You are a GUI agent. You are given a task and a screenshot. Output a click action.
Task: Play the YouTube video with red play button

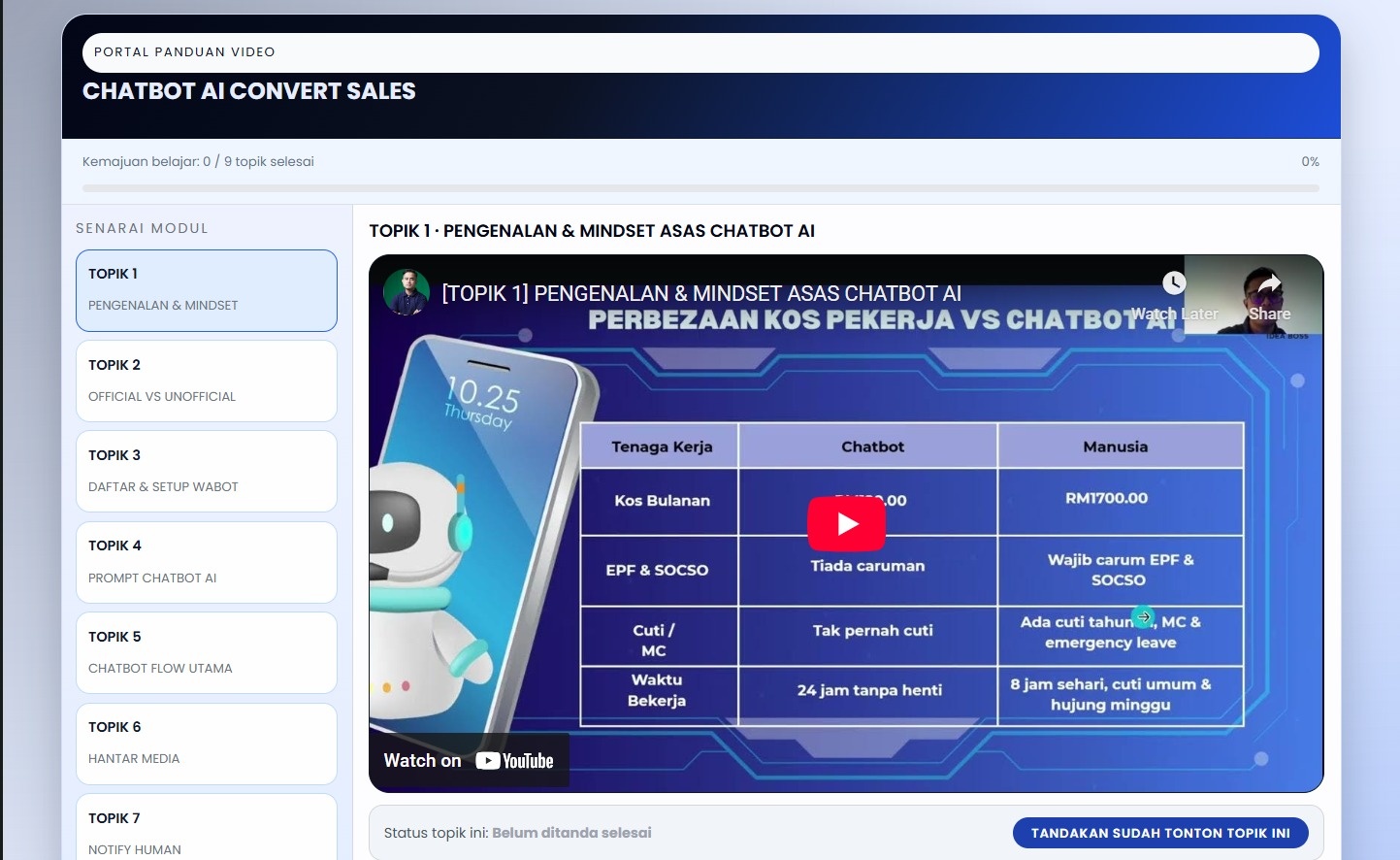coord(846,524)
